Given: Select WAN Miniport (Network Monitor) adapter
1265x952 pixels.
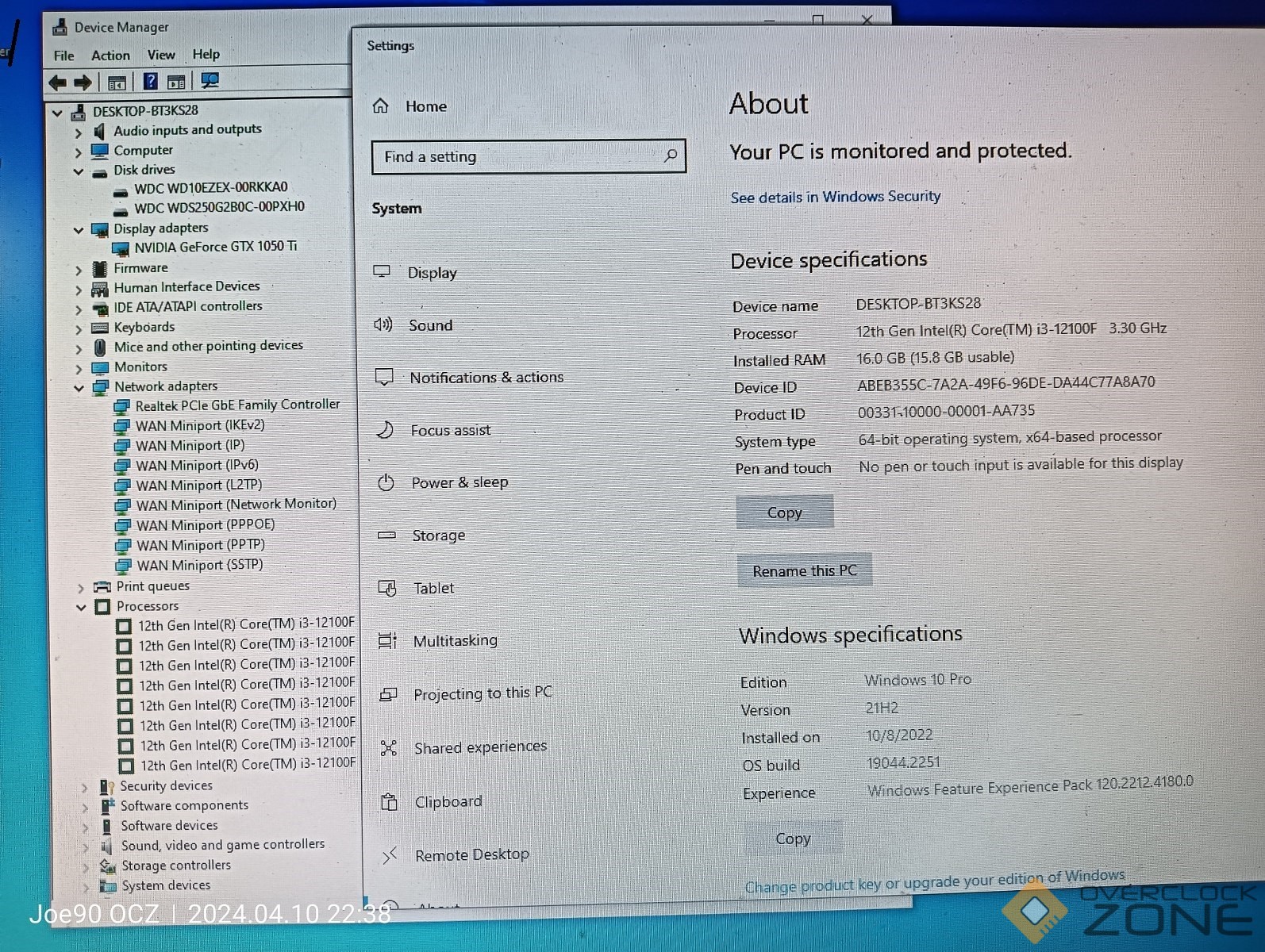Looking at the screenshot, I should pyautogui.click(x=236, y=505).
